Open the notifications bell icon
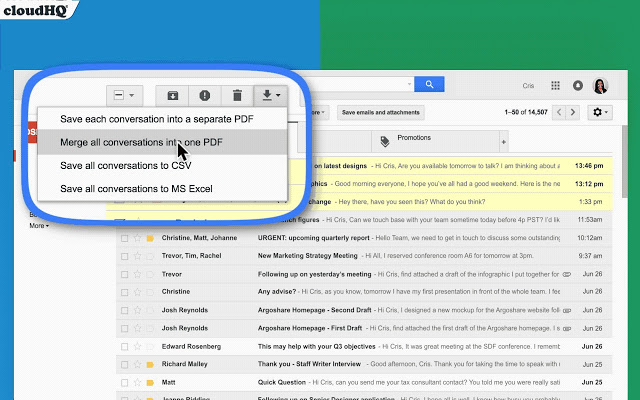The height and width of the screenshot is (400, 640). [578, 85]
